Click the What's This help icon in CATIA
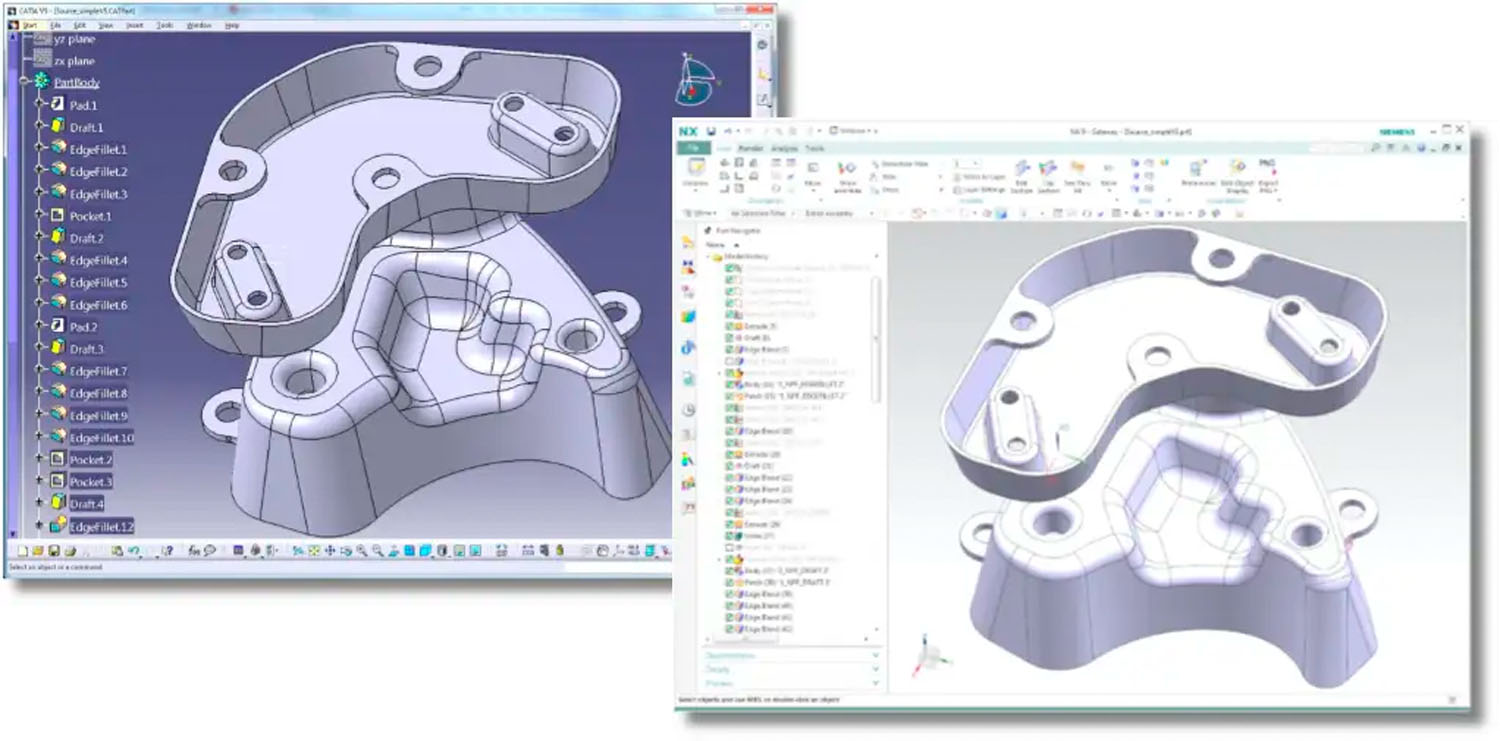Image resolution: width=1500 pixels, height=741 pixels. coord(167,551)
